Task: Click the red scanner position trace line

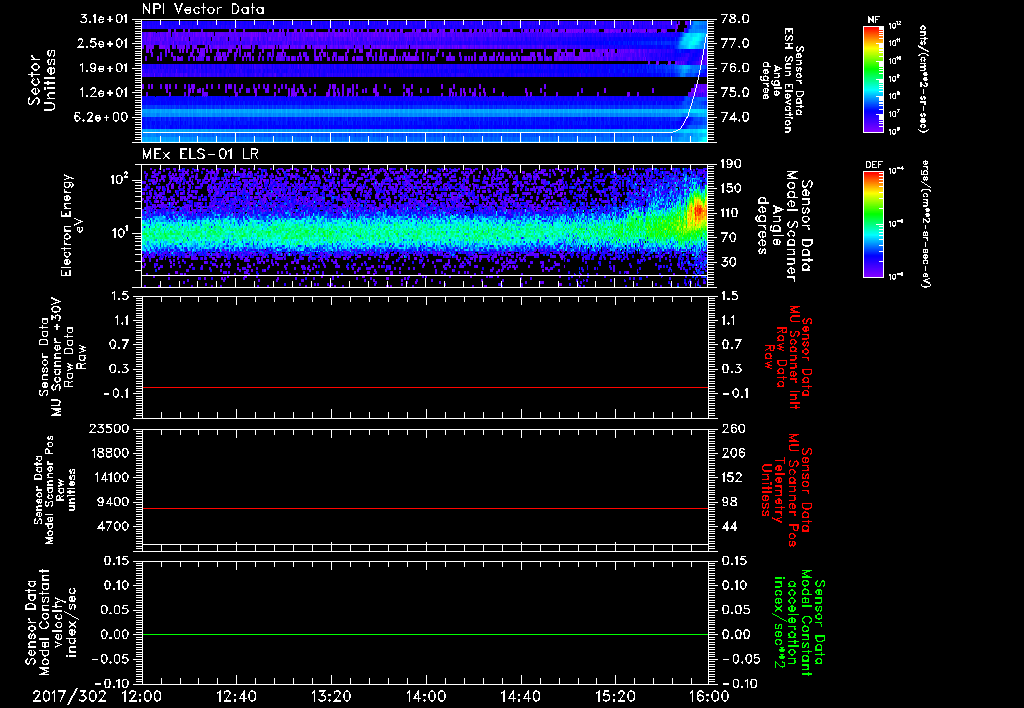Action: [425, 509]
